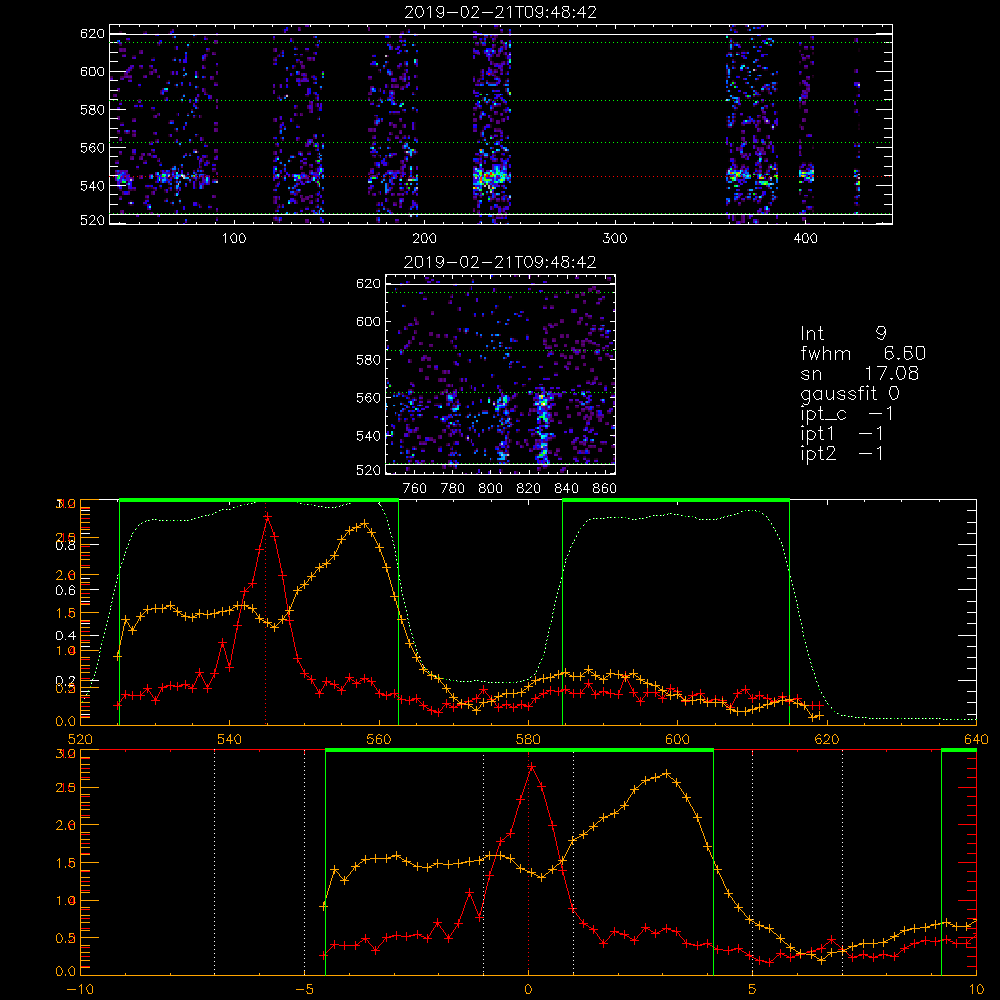The image size is (1000, 1000).
Task: Click the top panel title 2019-02-21T09:48:42
Action: tap(501, 12)
